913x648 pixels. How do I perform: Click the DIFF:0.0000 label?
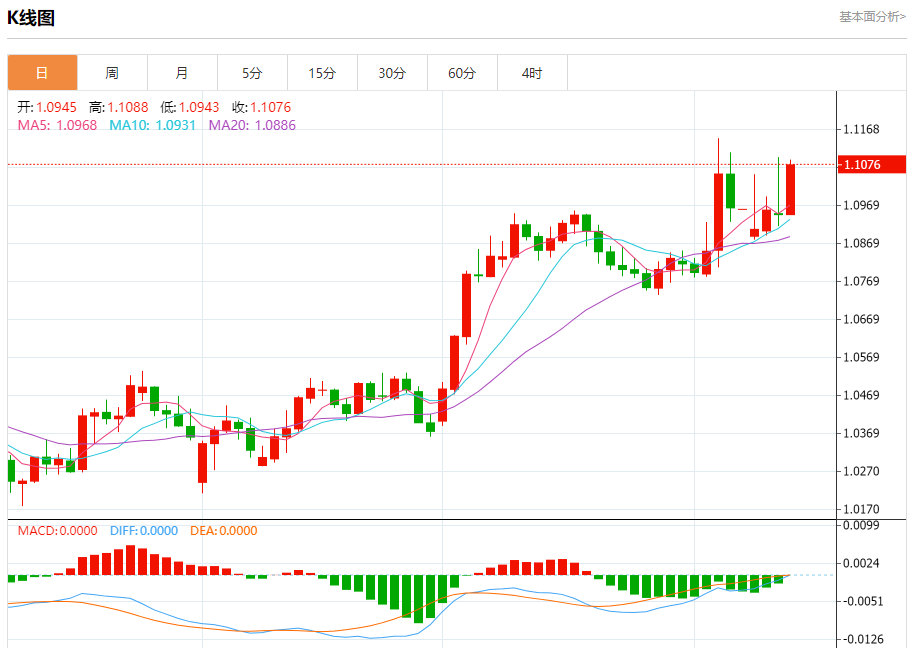[x=144, y=530]
